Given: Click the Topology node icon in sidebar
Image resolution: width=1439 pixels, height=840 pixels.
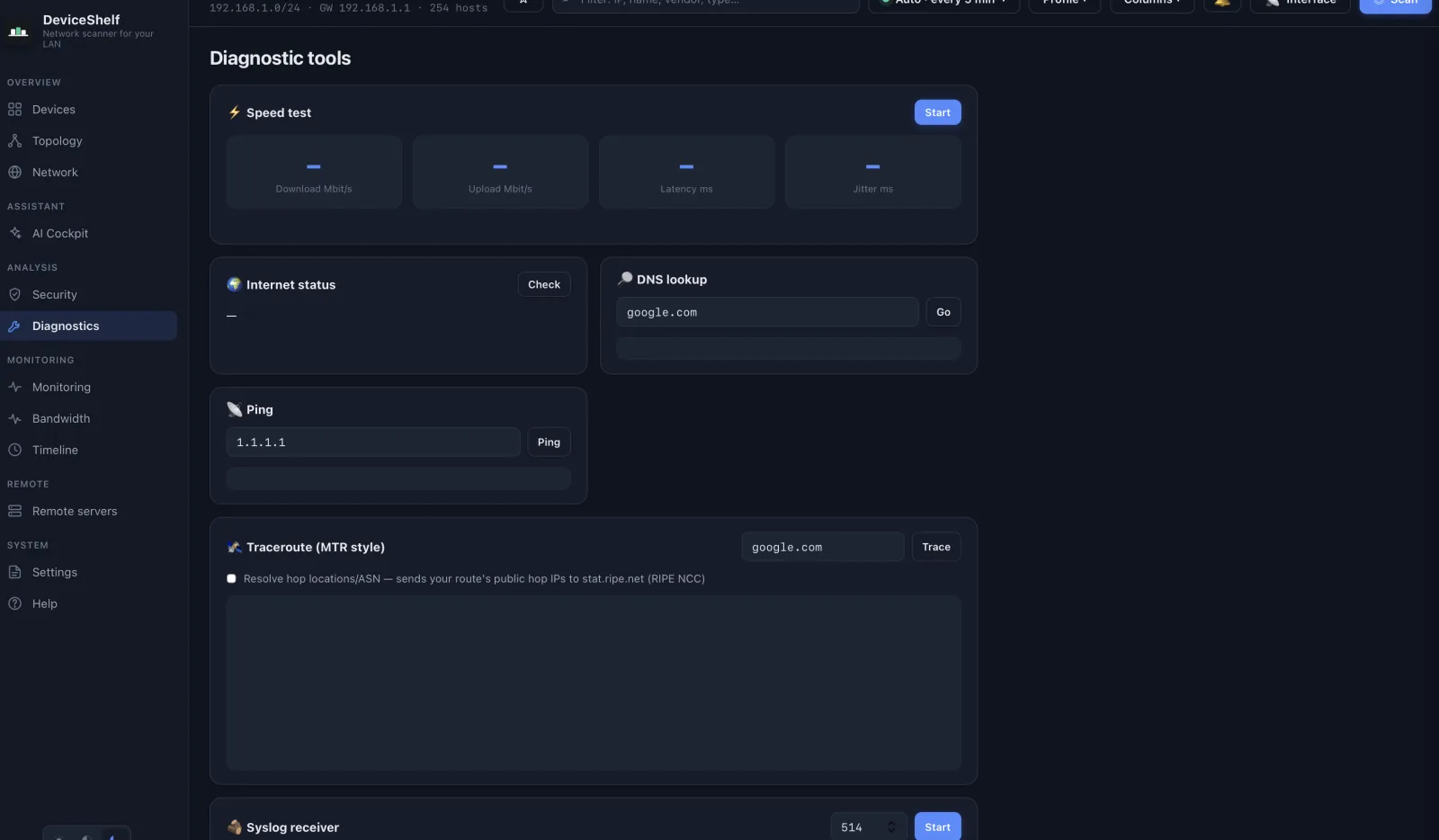Looking at the screenshot, I should coord(14,141).
